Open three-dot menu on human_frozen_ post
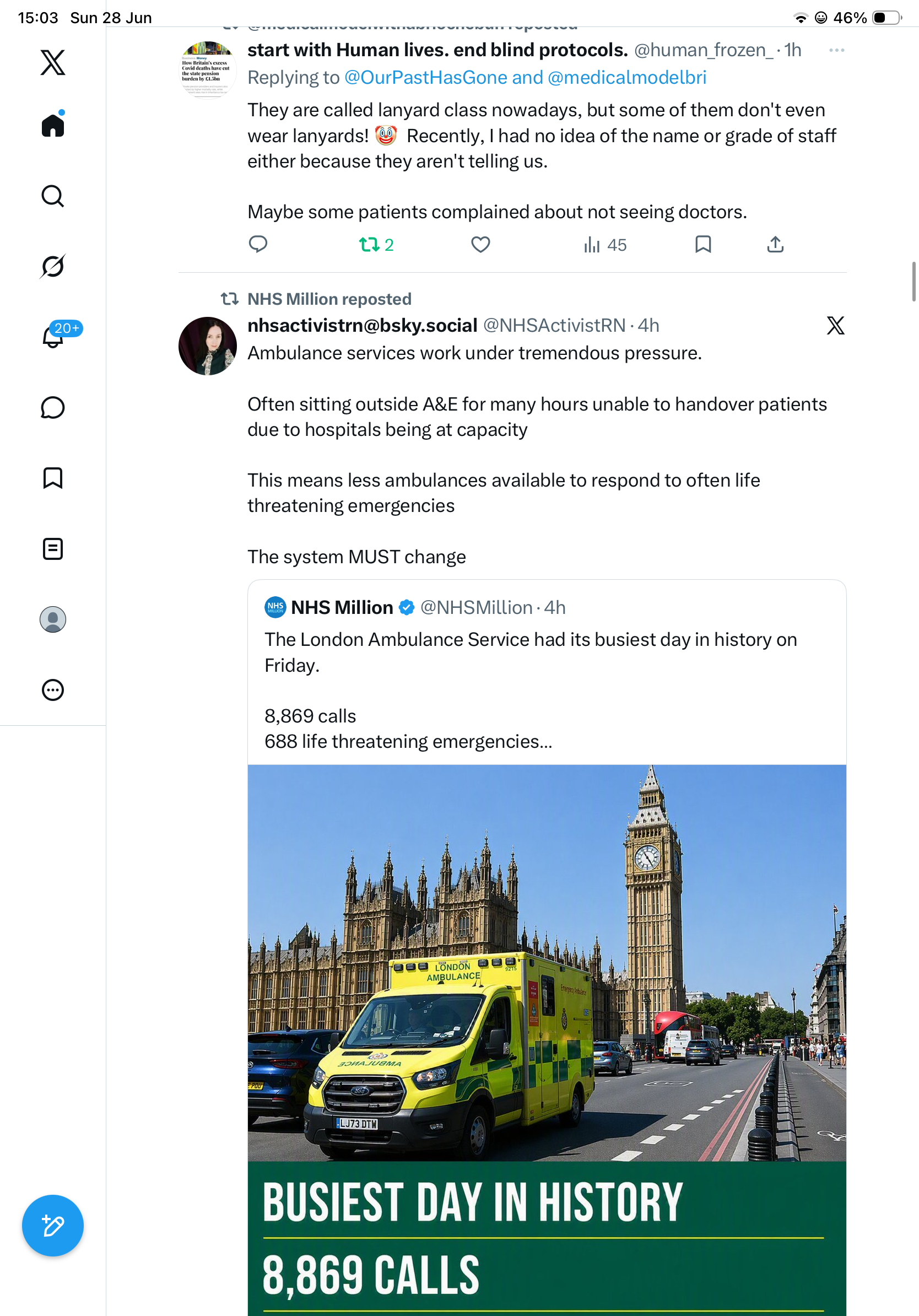 tap(836, 51)
